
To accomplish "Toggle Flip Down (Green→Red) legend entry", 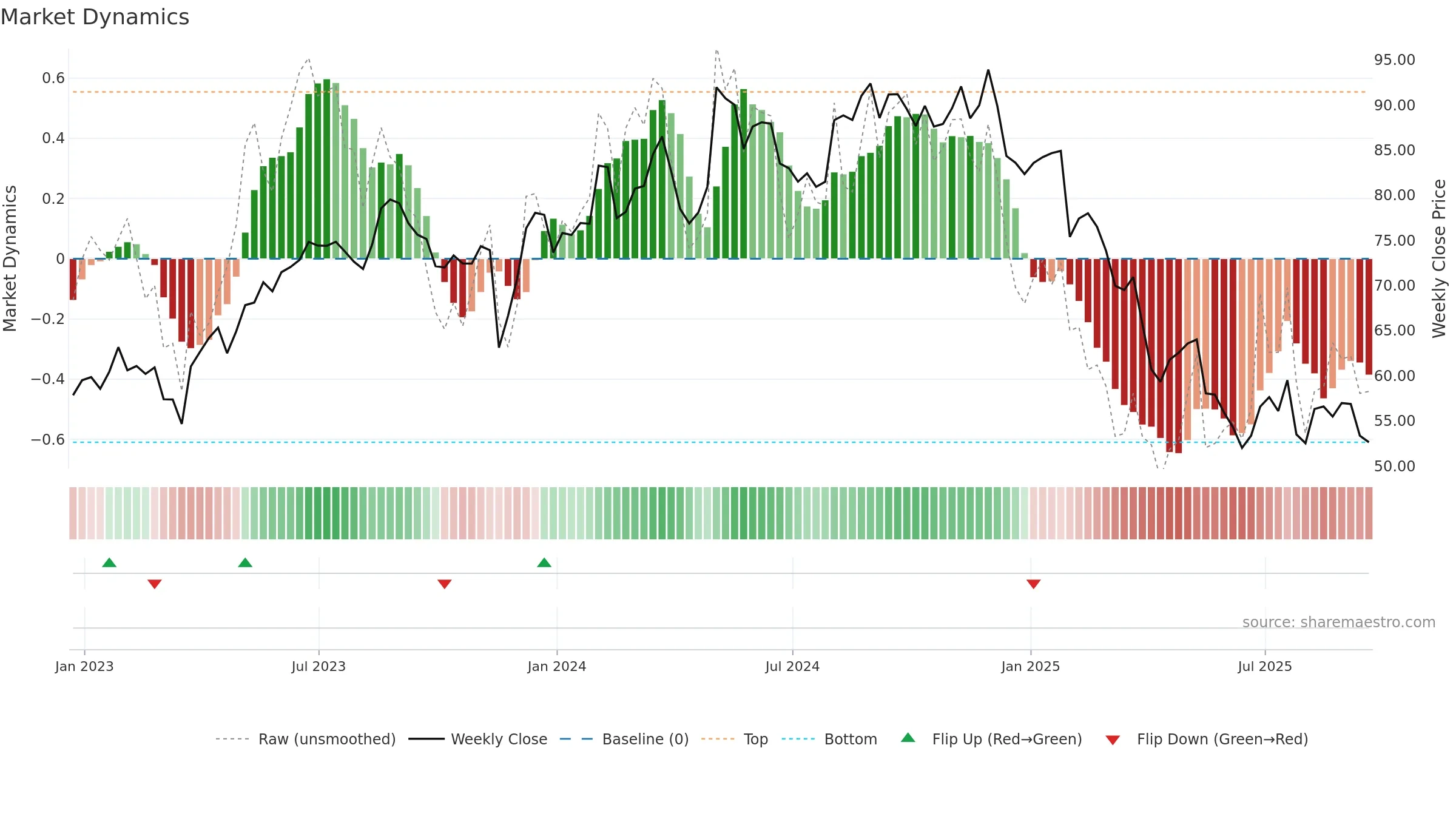I will (1207, 739).
